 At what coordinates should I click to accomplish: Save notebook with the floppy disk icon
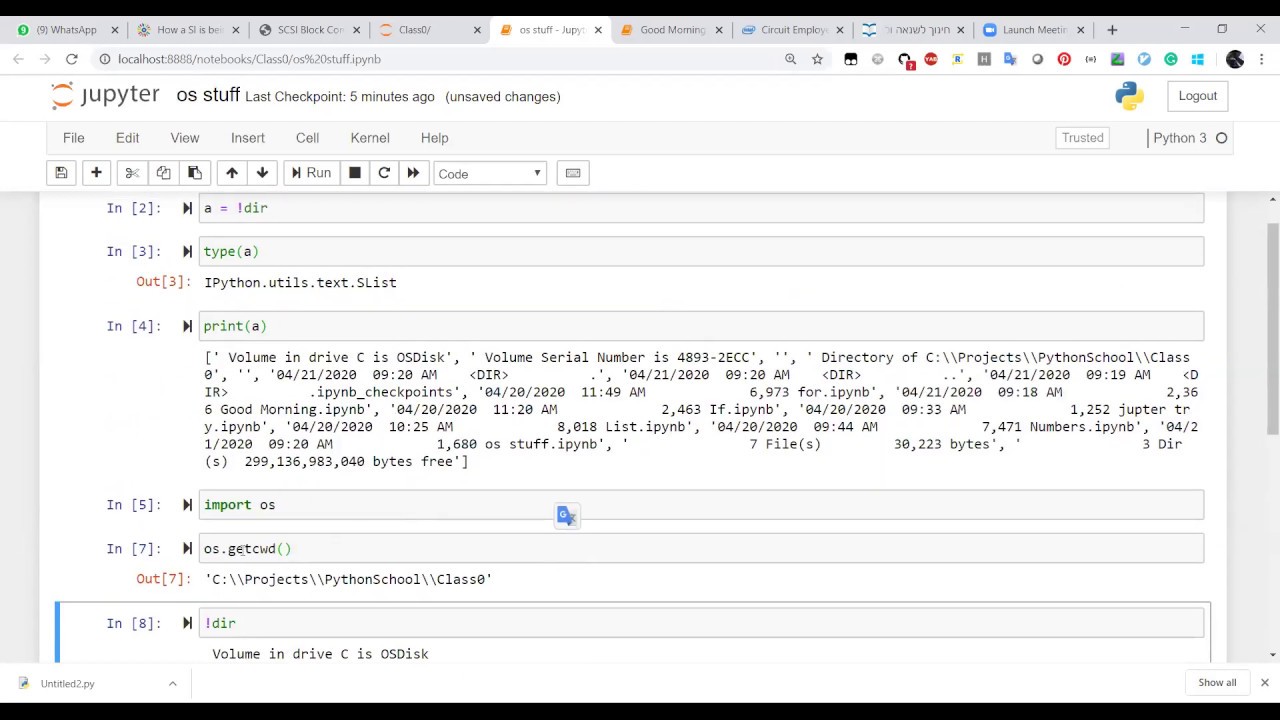click(x=61, y=173)
